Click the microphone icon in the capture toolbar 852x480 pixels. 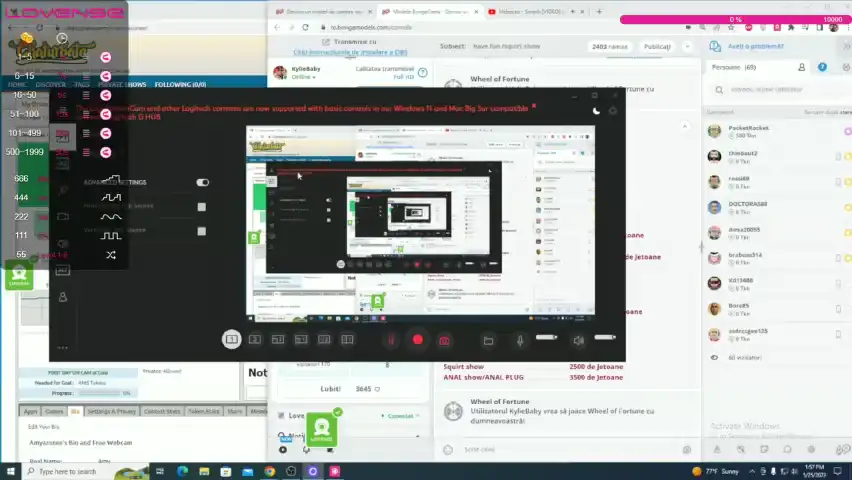click(x=520, y=340)
